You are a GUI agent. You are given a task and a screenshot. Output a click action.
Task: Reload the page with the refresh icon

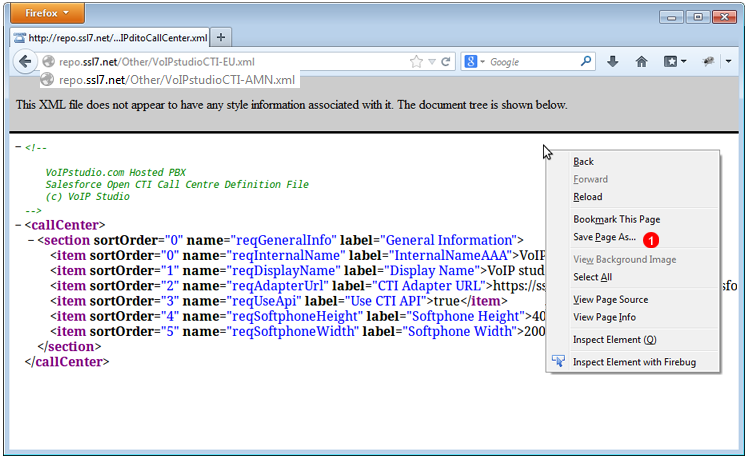click(446, 62)
